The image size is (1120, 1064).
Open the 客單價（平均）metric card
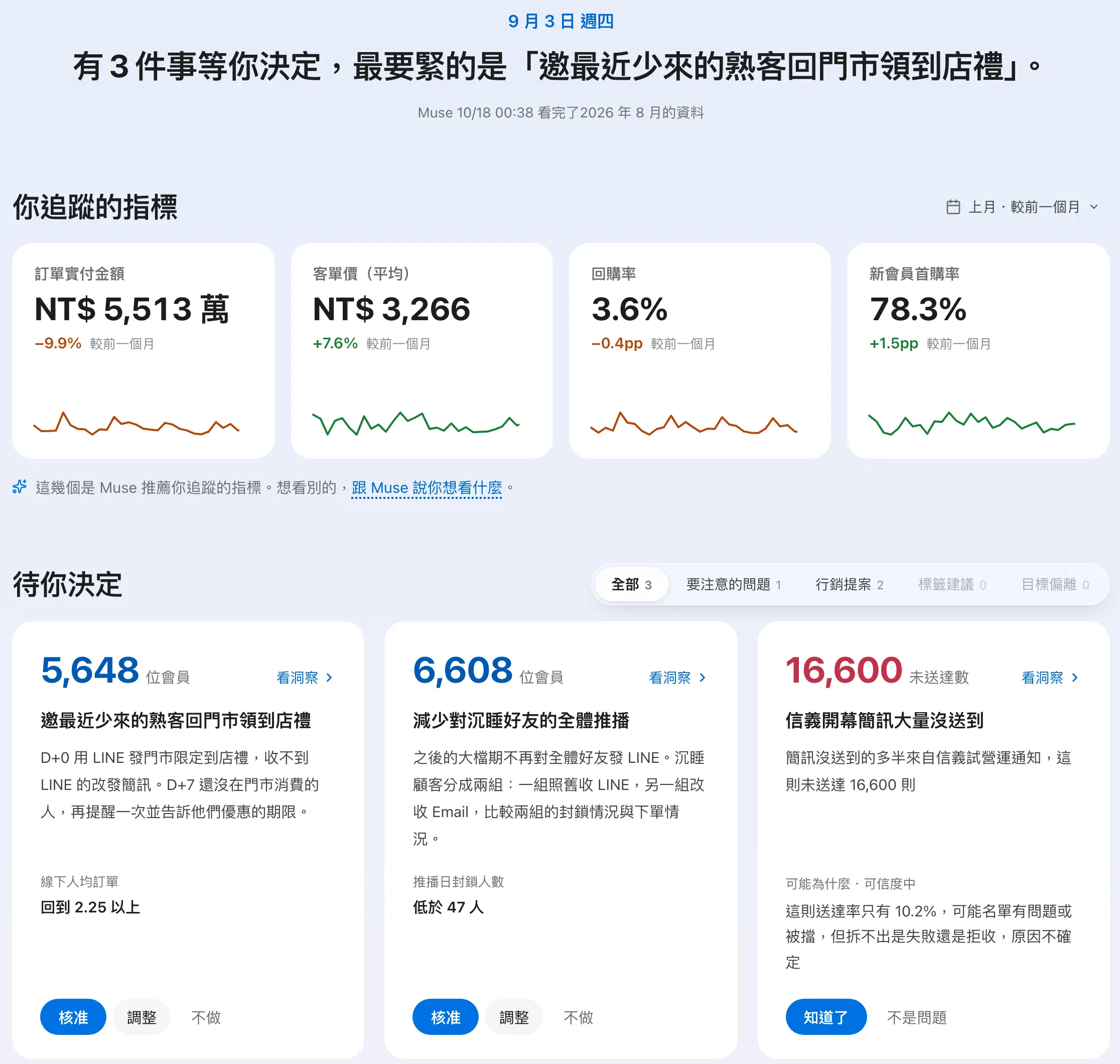point(422,350)
